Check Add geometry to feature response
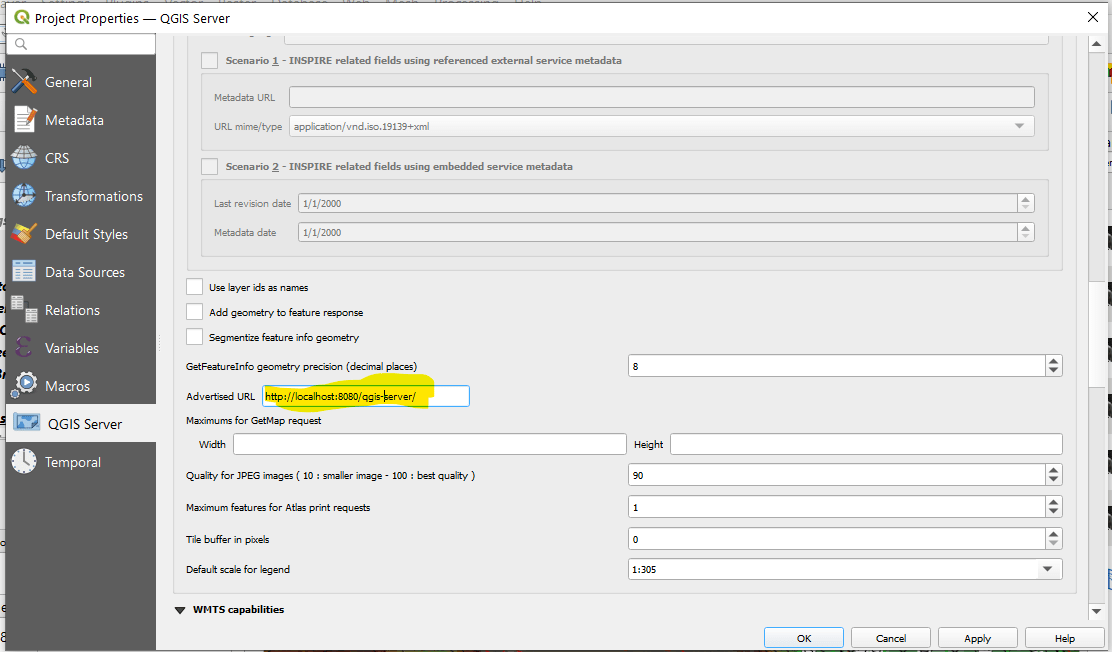 [x=194, y=311]
